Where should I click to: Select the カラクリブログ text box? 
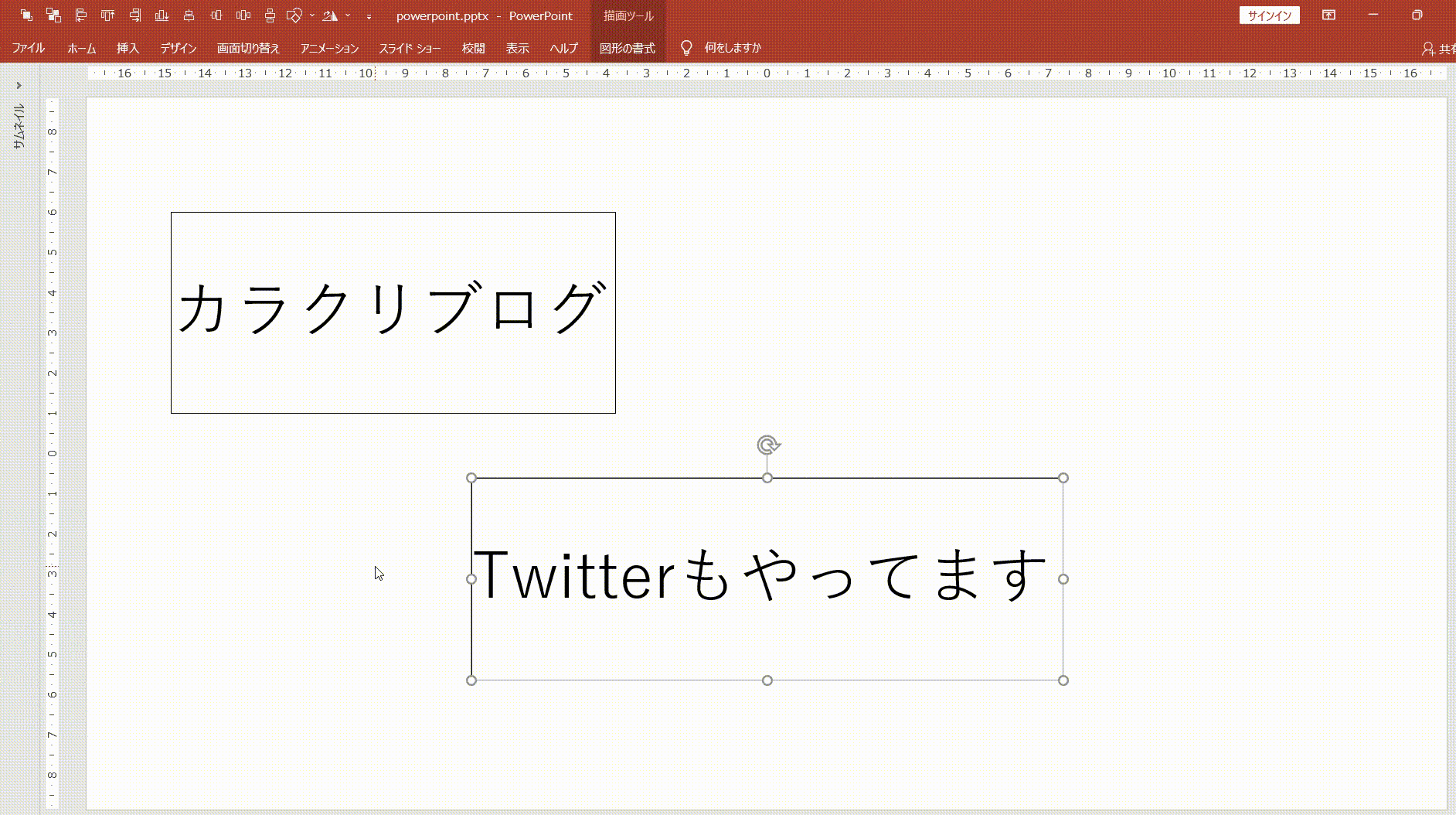(x=393, y=312)
